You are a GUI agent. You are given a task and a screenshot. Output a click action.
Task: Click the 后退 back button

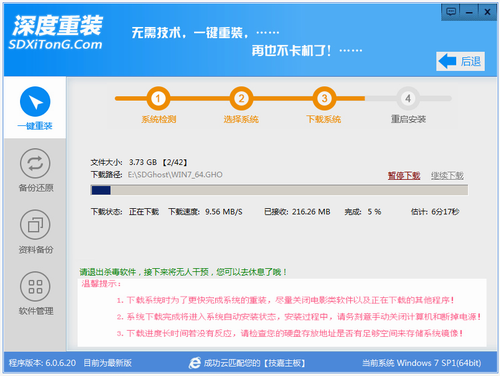click(460, 61)
